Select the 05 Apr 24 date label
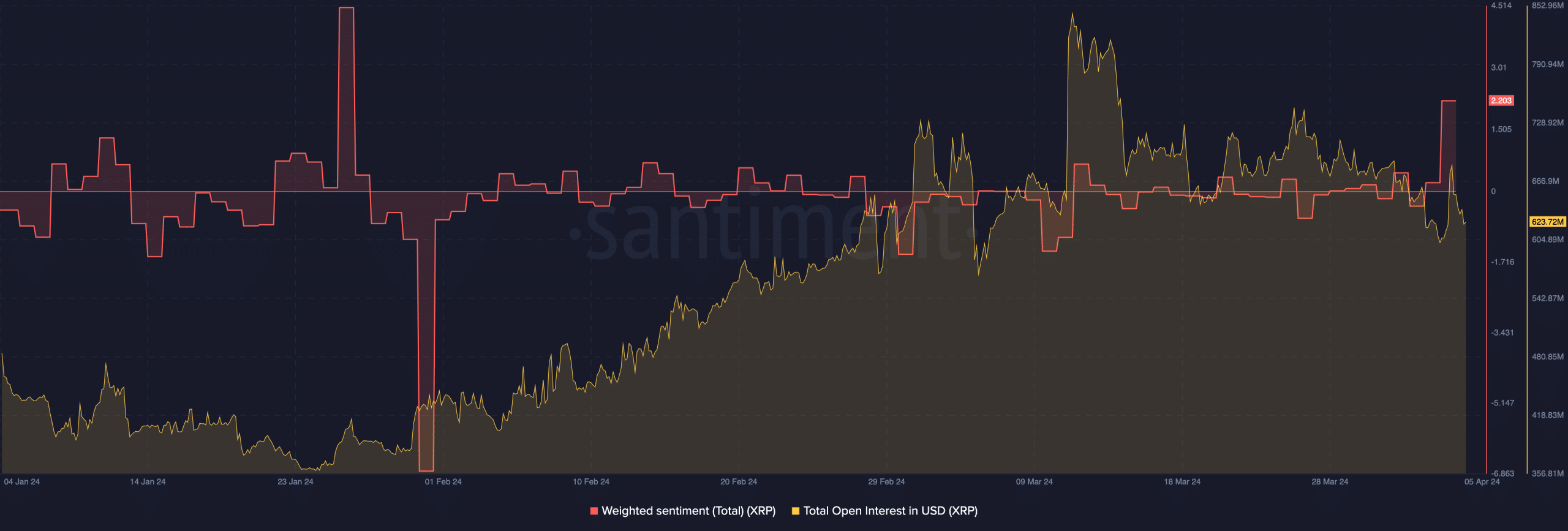The height and width of the screenshot is (531, 1568). pos(1482,482)
